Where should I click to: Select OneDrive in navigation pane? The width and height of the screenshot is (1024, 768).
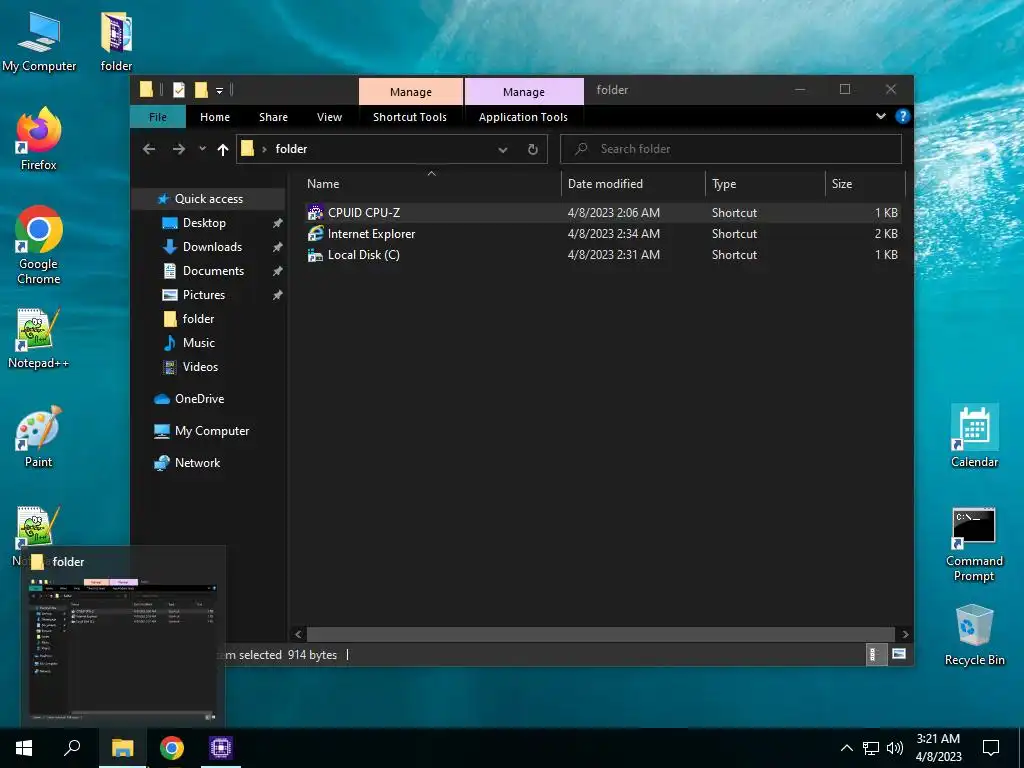(199, 398)
